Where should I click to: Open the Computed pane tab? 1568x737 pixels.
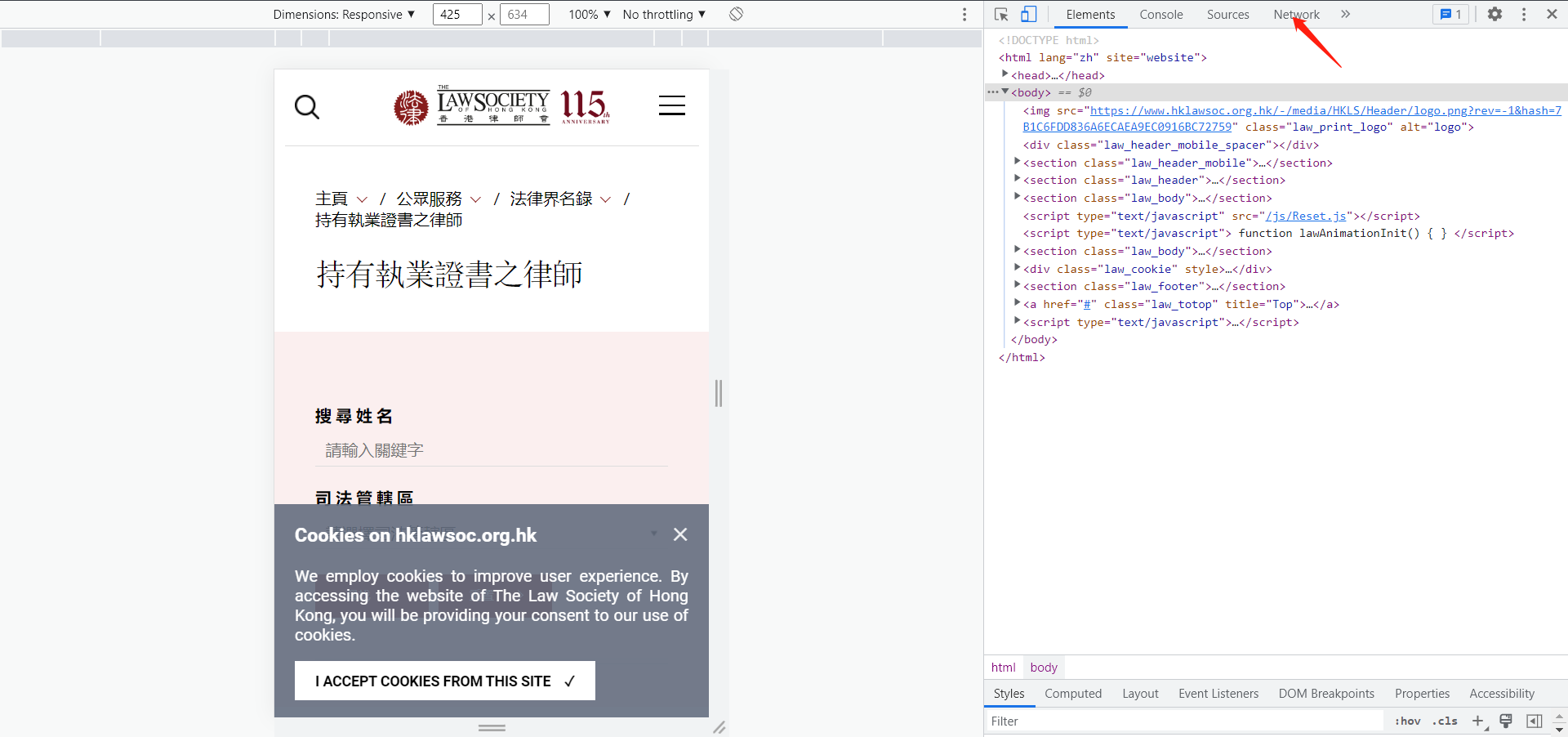pos(1073,694)
